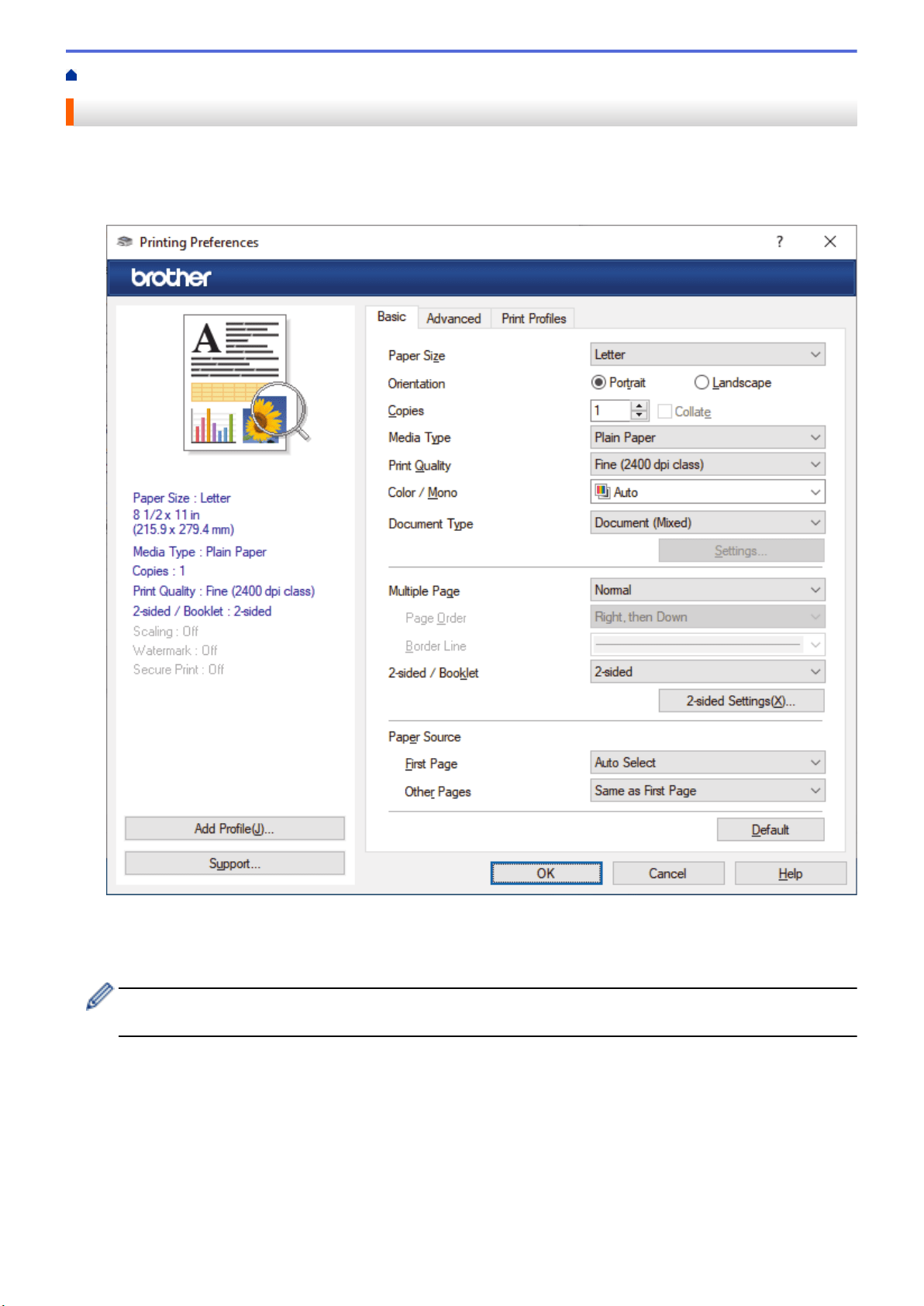
Task: Click the question mark help icon
Action: coord(780,242)
